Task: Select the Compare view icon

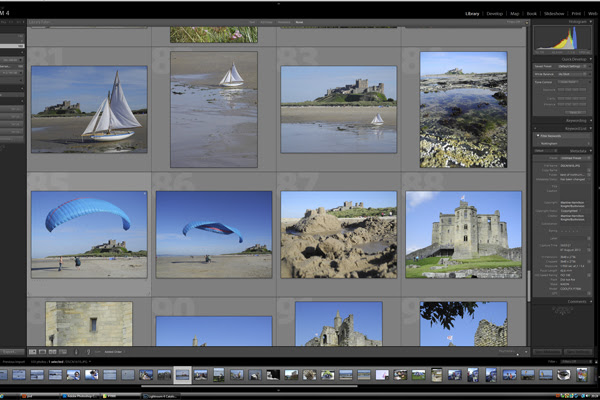Action: coord(50,351)
